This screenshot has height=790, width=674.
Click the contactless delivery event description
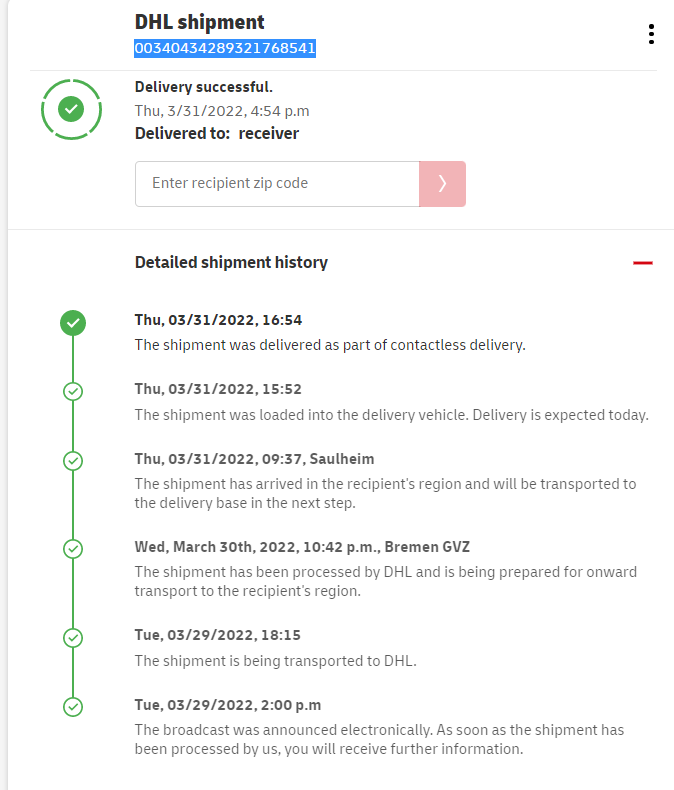[330, 345]
